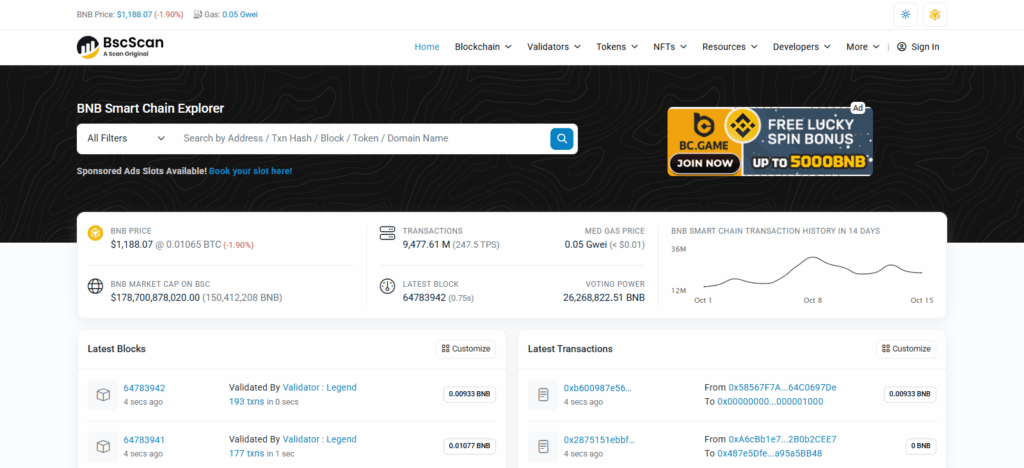Click the BNB chain cube icon at top right
Image resolution: width=1024 pixels, height=468 pixels.
coord(935,15)
